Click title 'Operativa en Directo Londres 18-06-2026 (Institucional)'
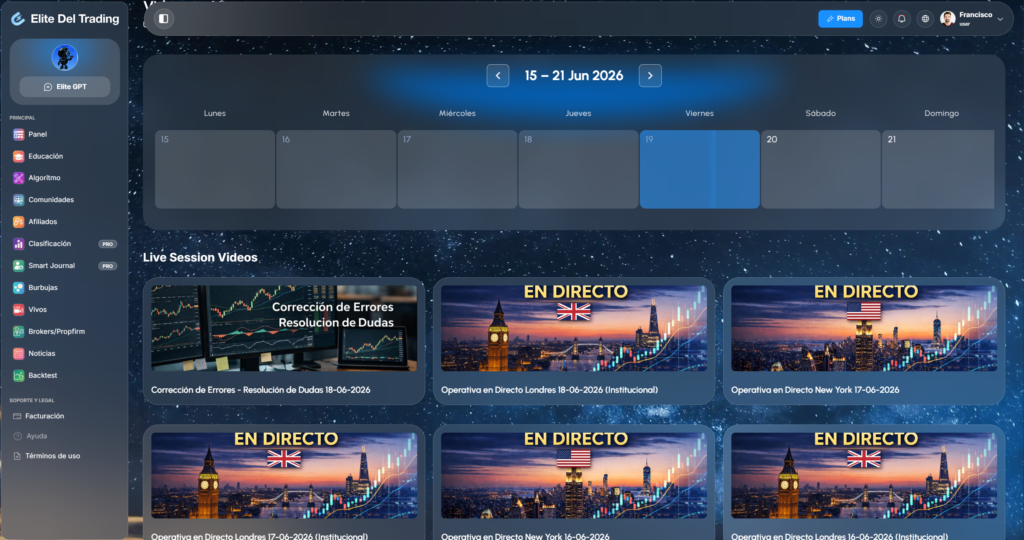 tap(549, 390)
